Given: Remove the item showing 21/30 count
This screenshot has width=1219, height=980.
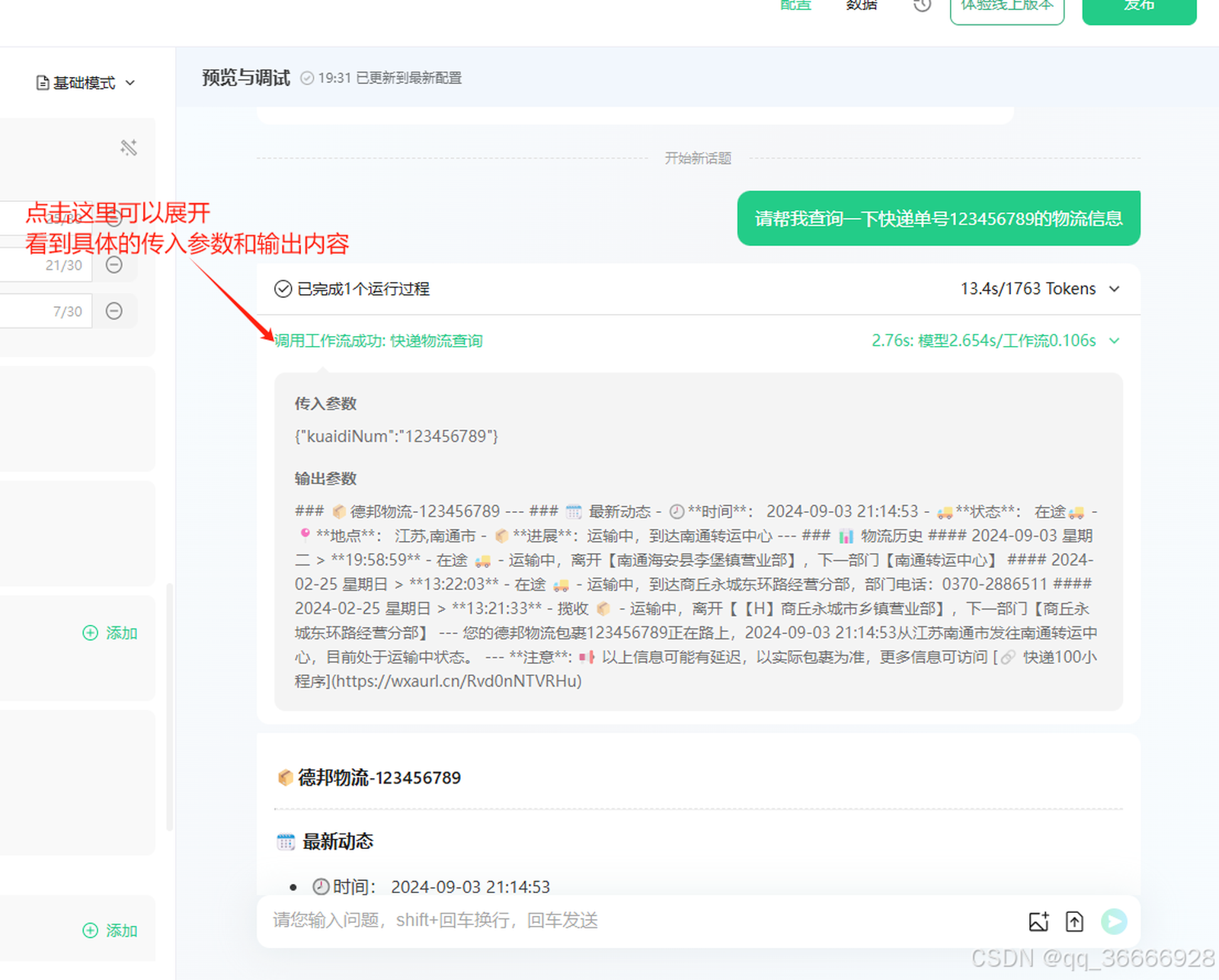Looking at the screenshot, I should [x=114, y=265].
